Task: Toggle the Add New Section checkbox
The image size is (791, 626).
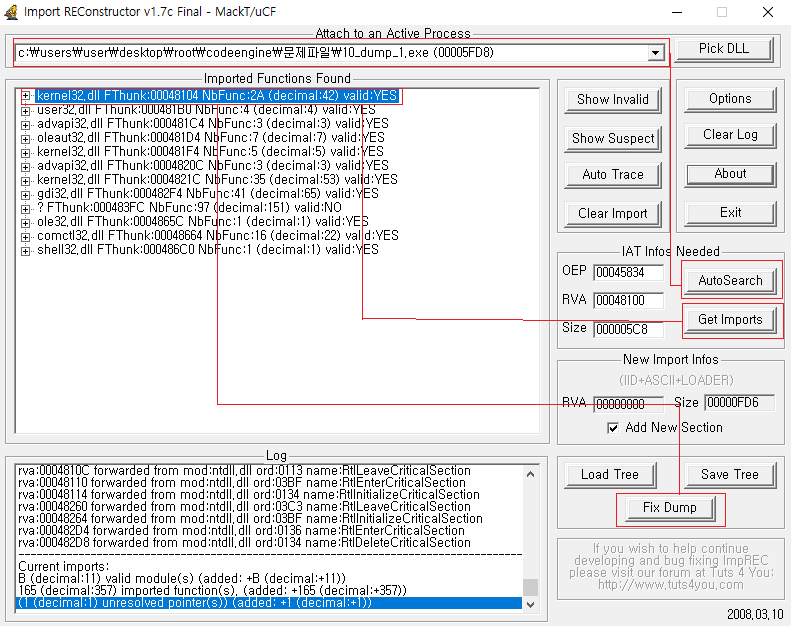Action: point(613,428)
